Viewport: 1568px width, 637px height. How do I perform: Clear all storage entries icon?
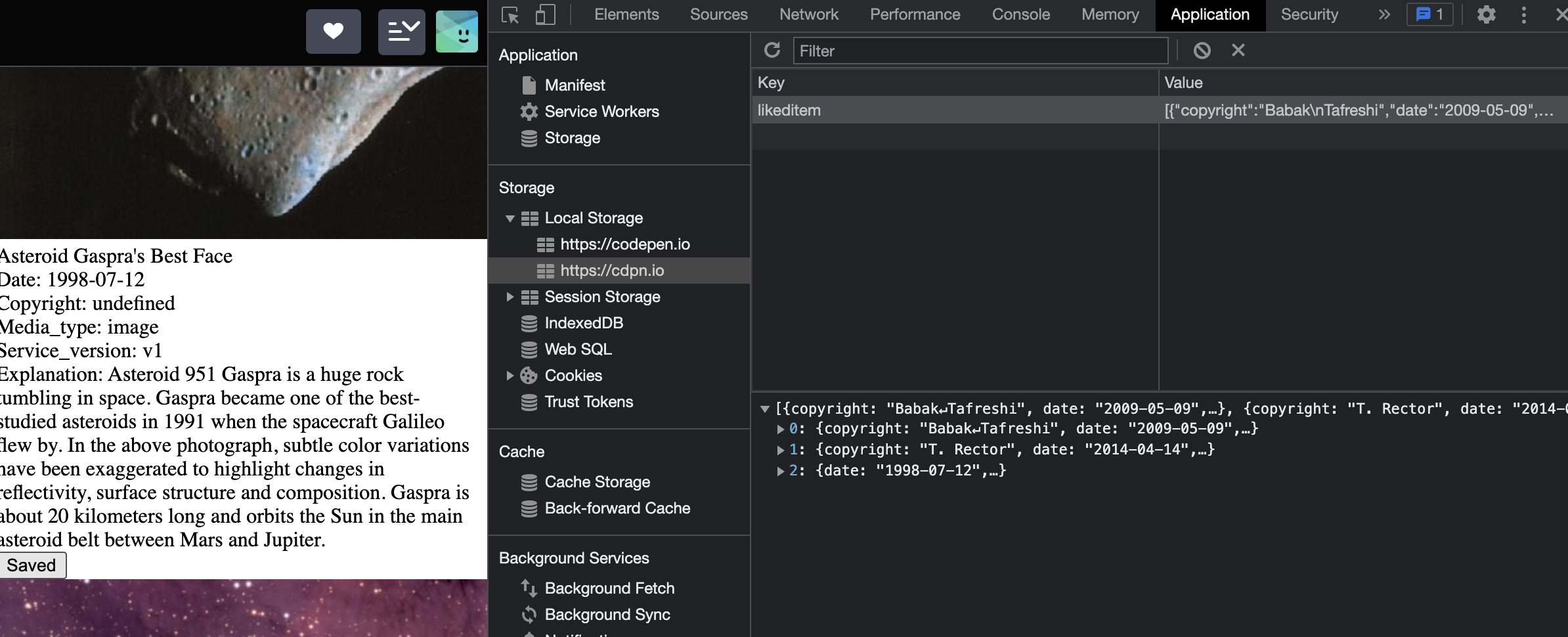[1202, 50]
